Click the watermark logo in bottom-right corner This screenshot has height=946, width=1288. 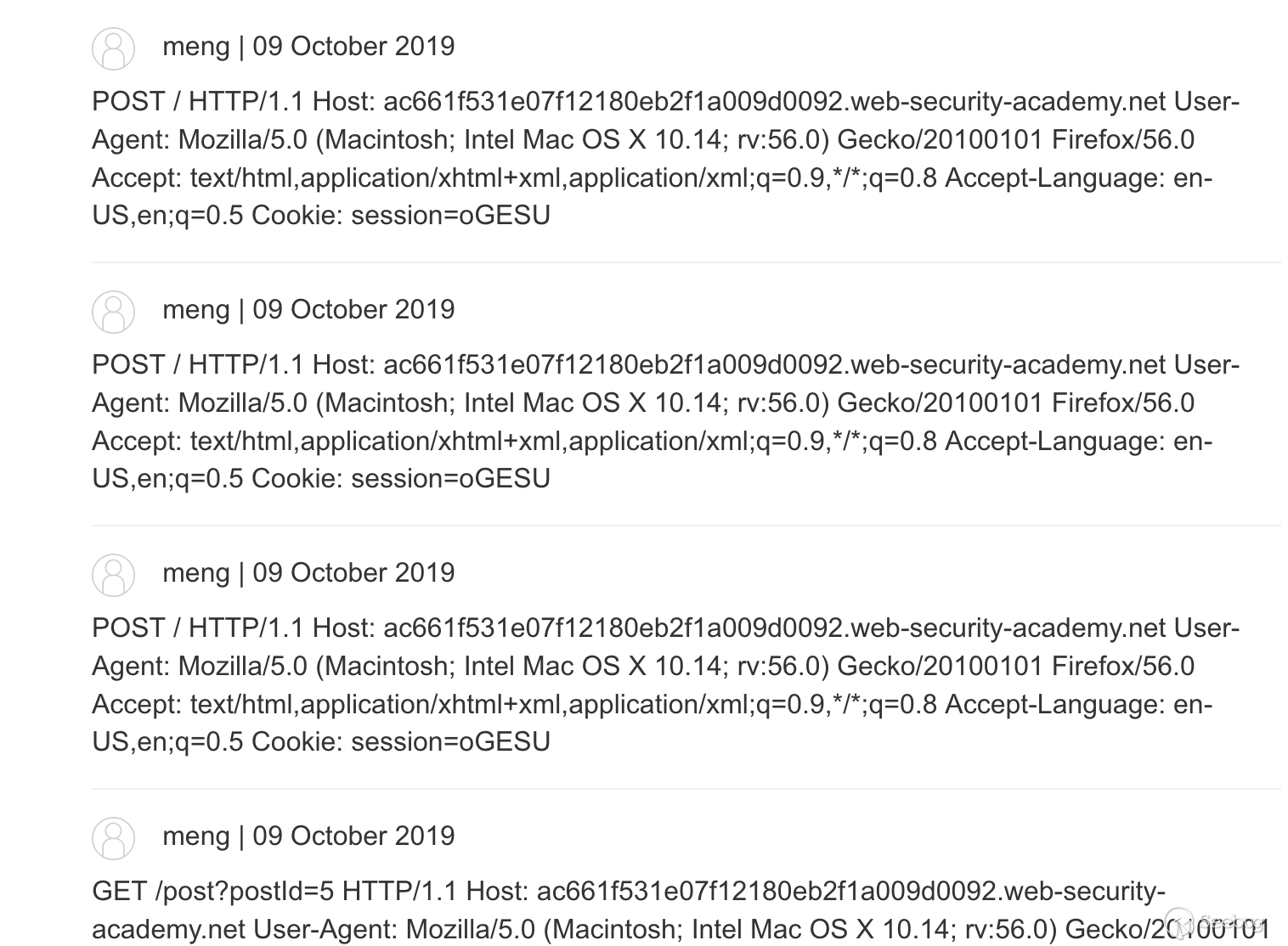coord(1216,923)
